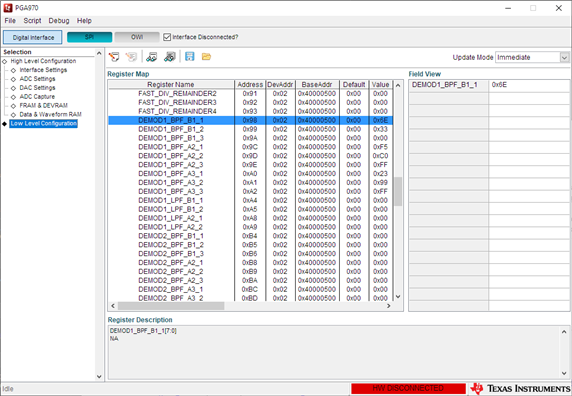572x396 pixels.
Task: Click the Register Name column header
Action: tap(171, 85)
